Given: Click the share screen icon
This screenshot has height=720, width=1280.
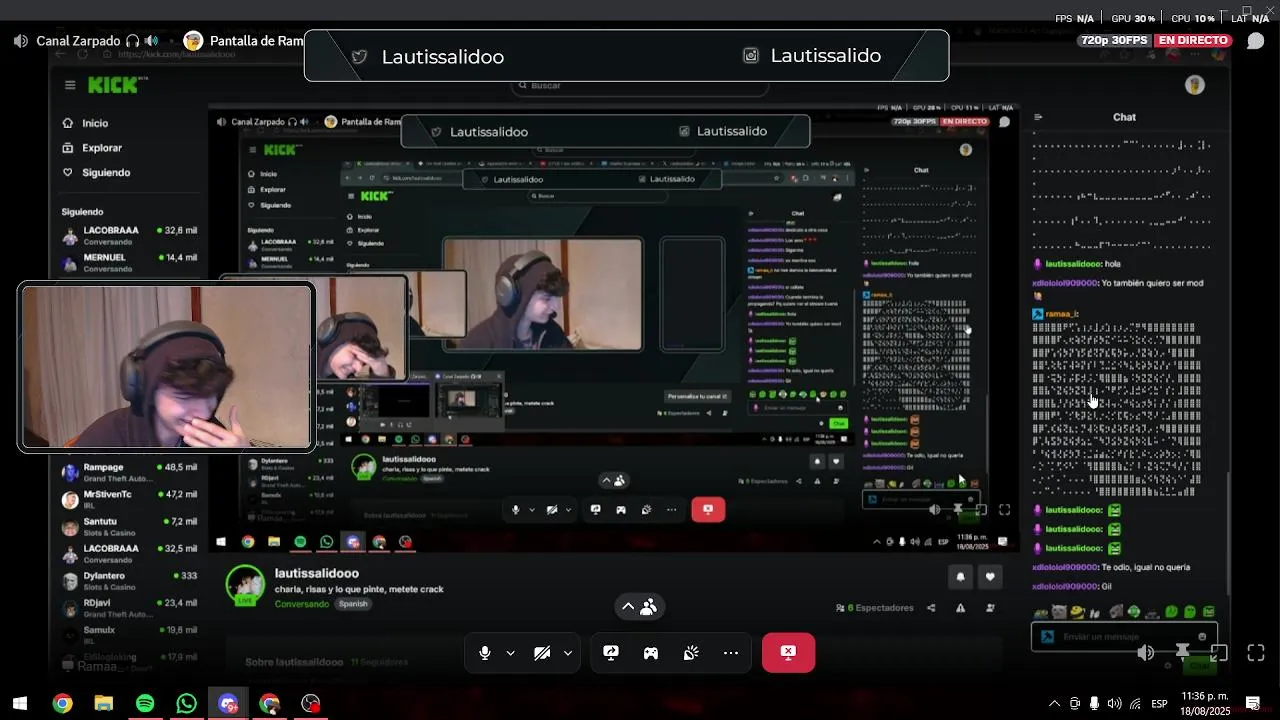Looking at the screenshot, I should click(x=611, y=653).
